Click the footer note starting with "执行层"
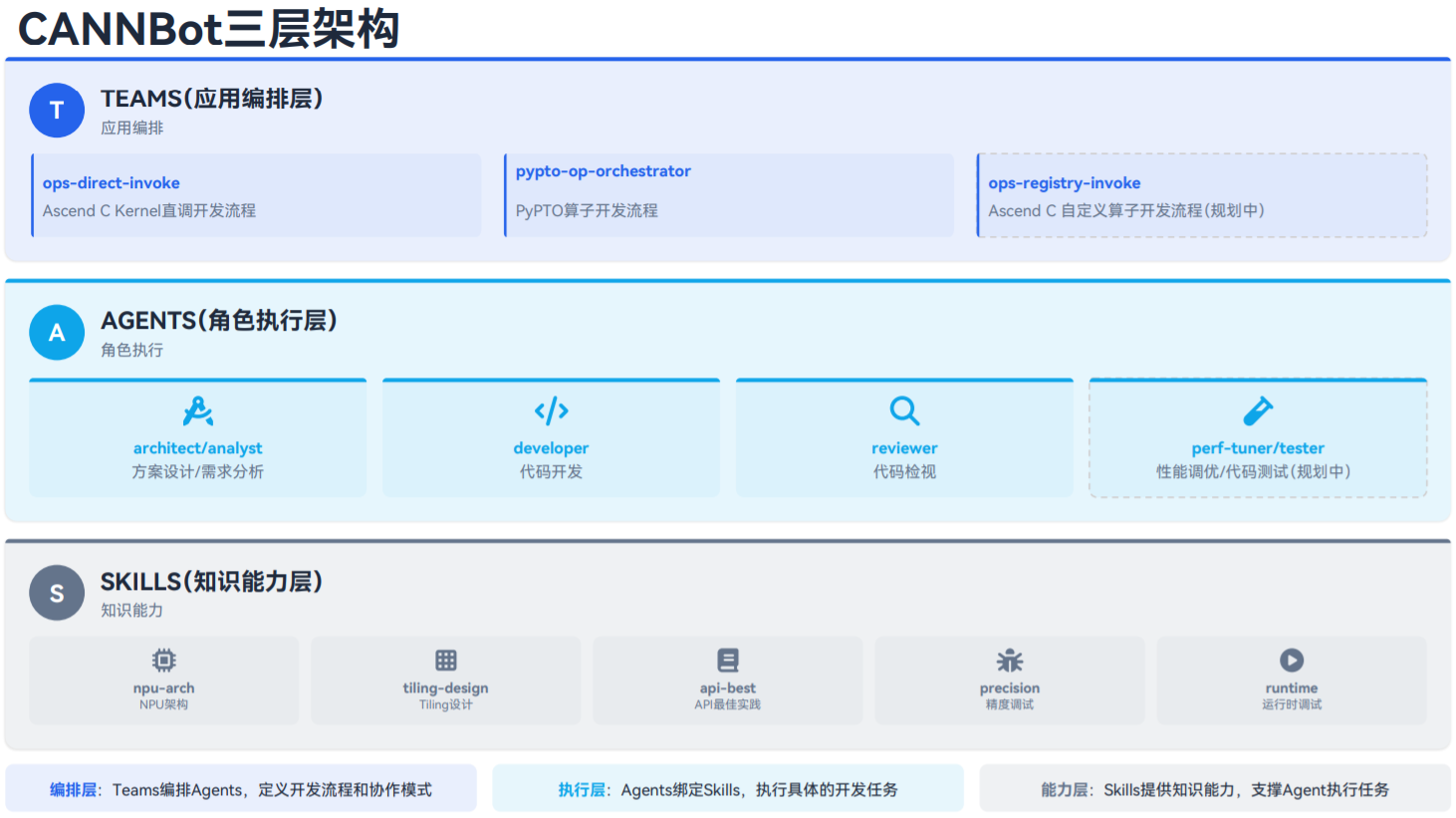This screenshot has width=1456, height=818. [x=728, y=790]
